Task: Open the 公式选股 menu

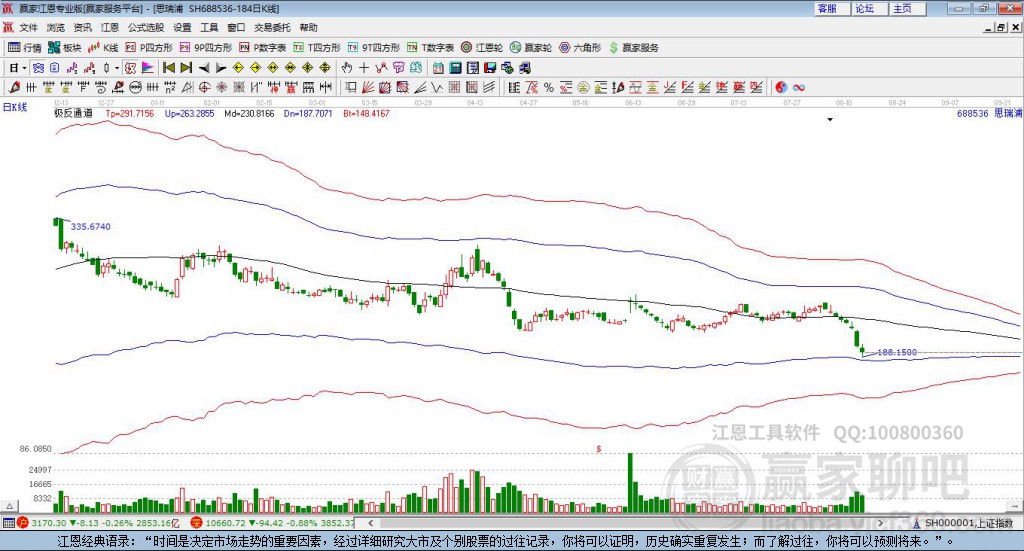Action: (x=146, y=27)
